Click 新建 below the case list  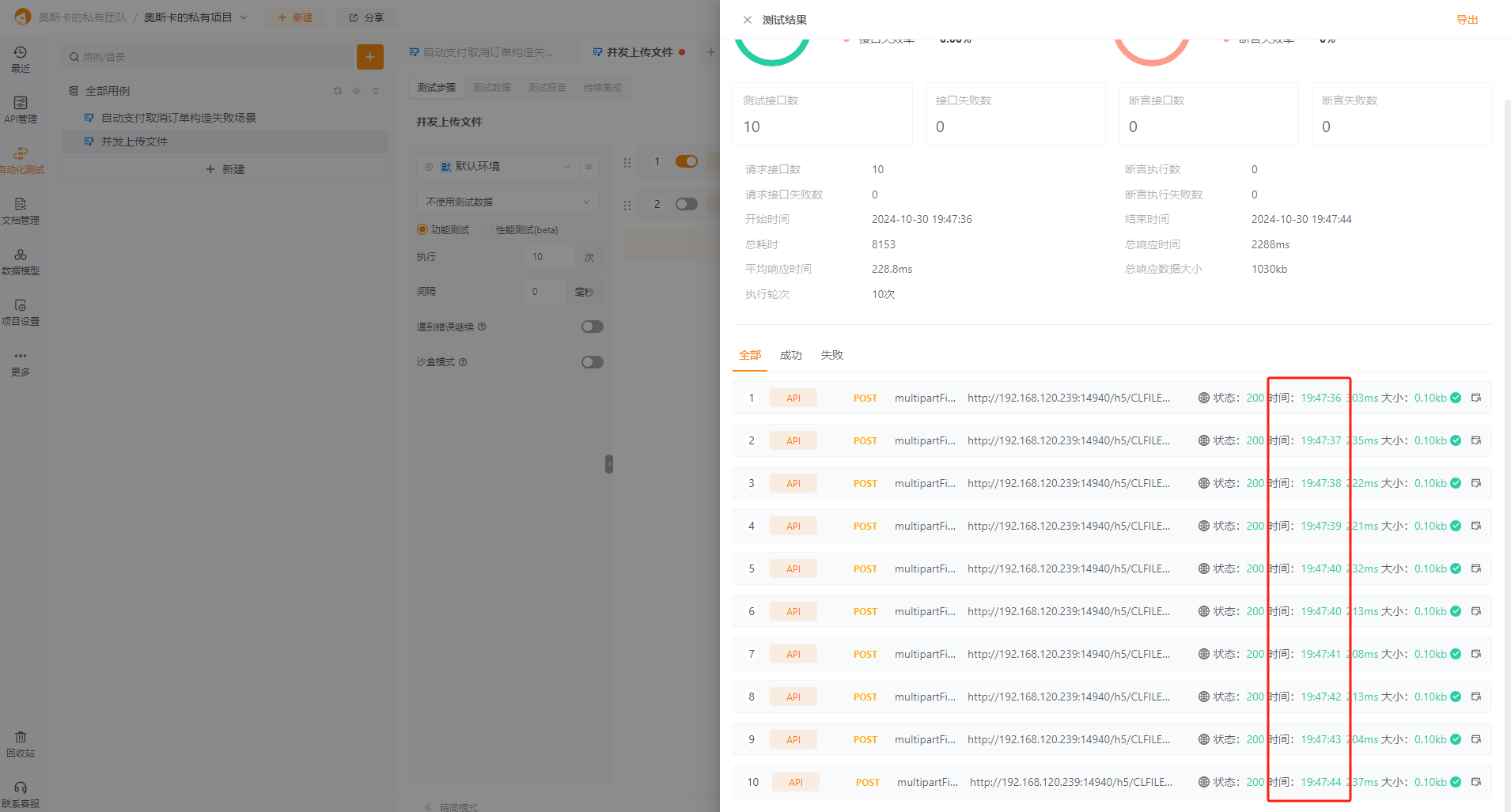click(225, 169)
